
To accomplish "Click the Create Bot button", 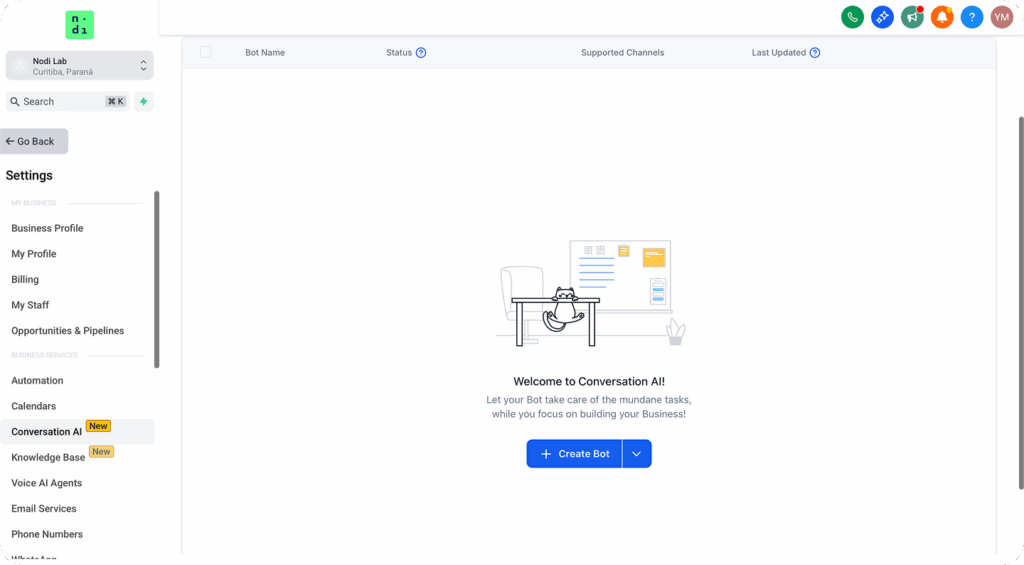I will coord(574,454).
